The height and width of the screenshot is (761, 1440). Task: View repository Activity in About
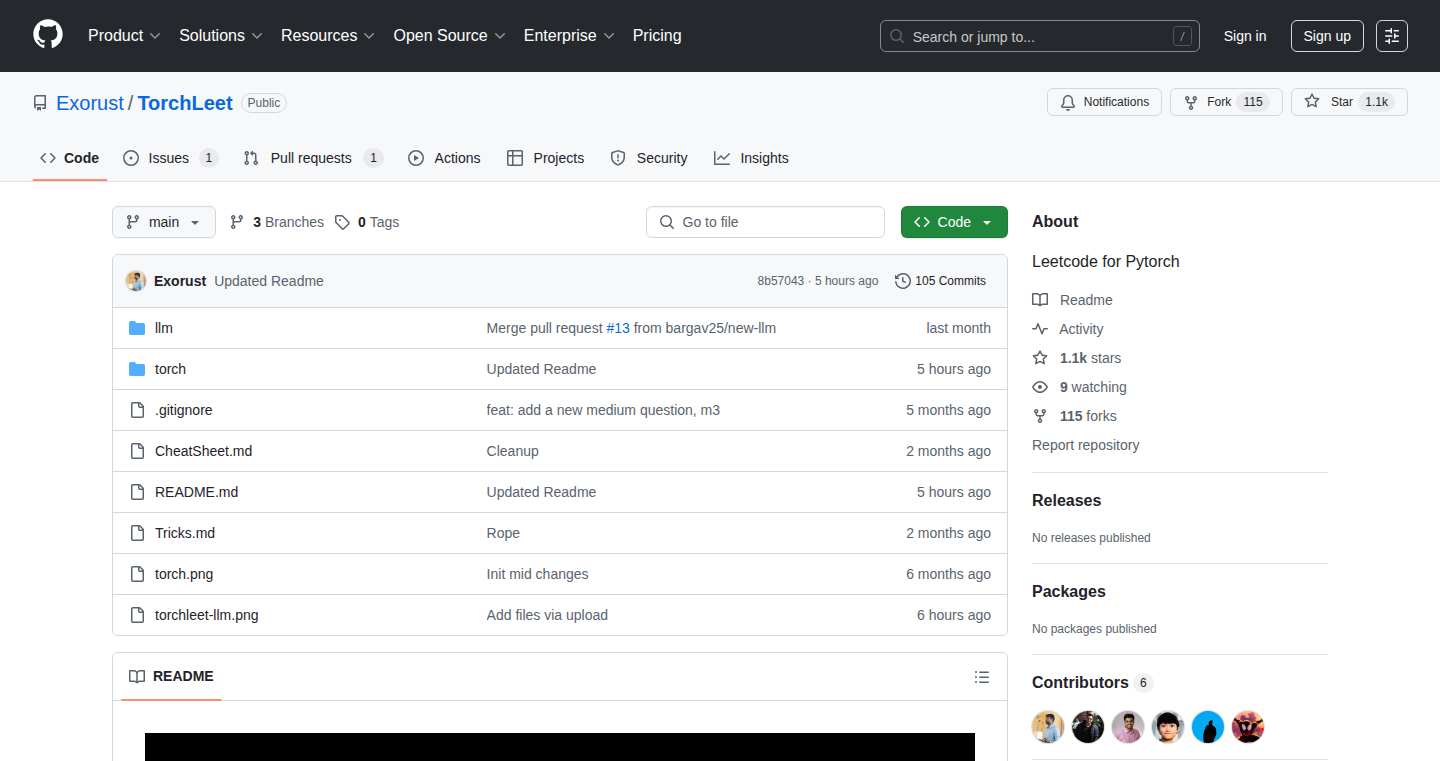coord(1068,329)
